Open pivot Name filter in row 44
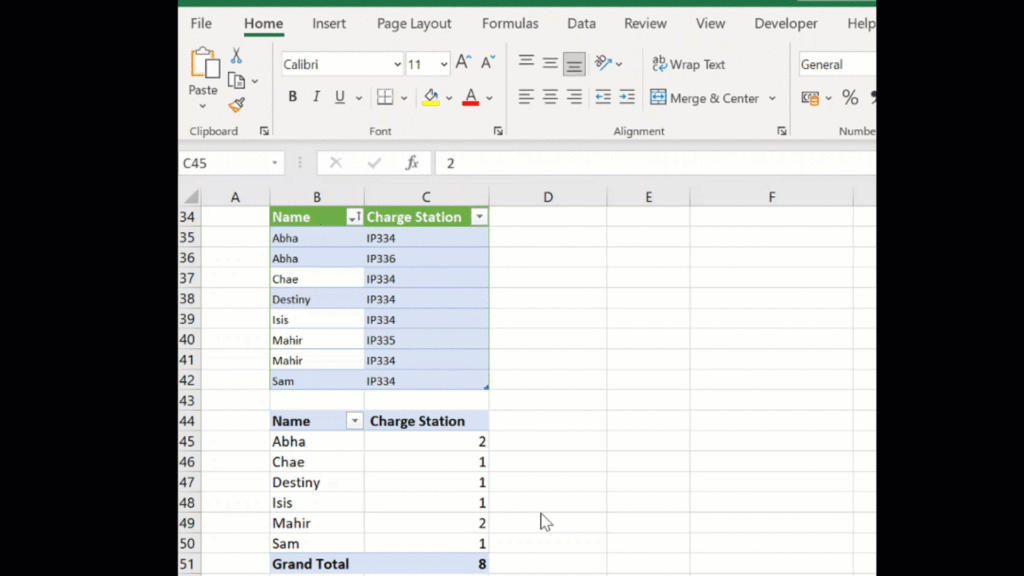 point(354,421)
